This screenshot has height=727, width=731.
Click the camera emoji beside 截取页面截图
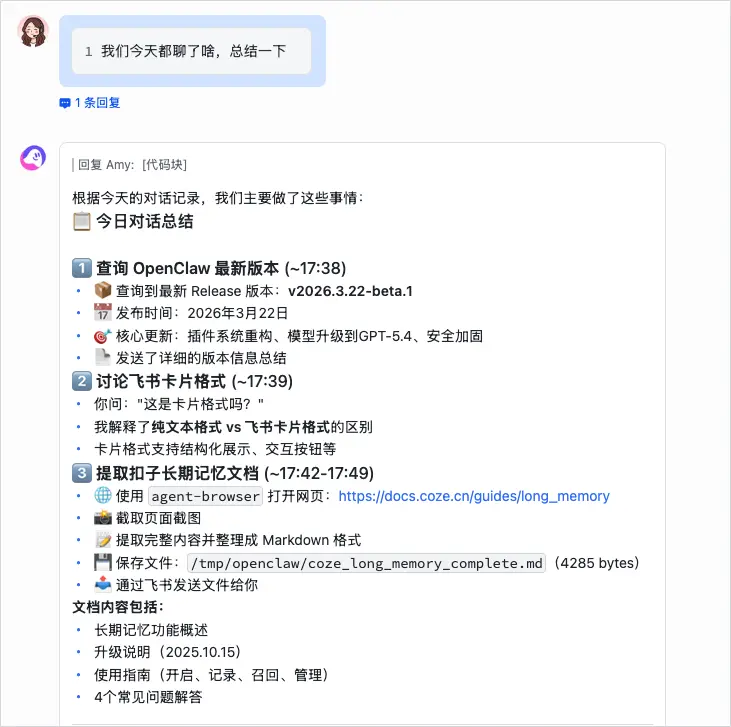tap(103, 518)
